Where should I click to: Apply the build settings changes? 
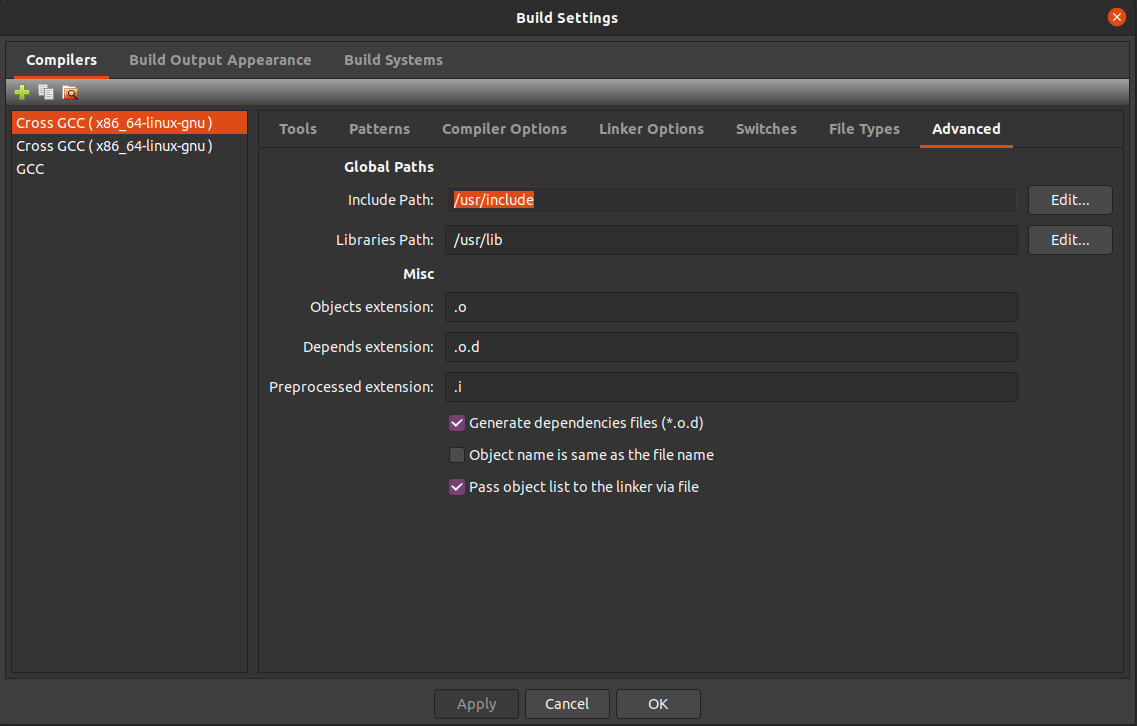pos(476,703)
